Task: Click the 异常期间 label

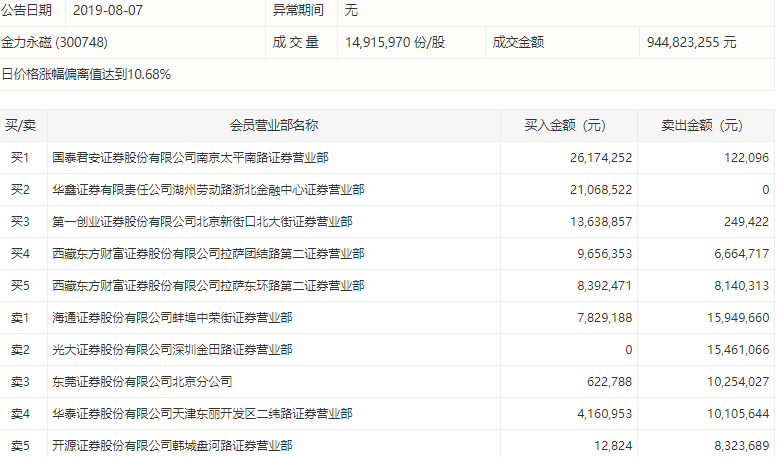Action: (x=298, y=10)
